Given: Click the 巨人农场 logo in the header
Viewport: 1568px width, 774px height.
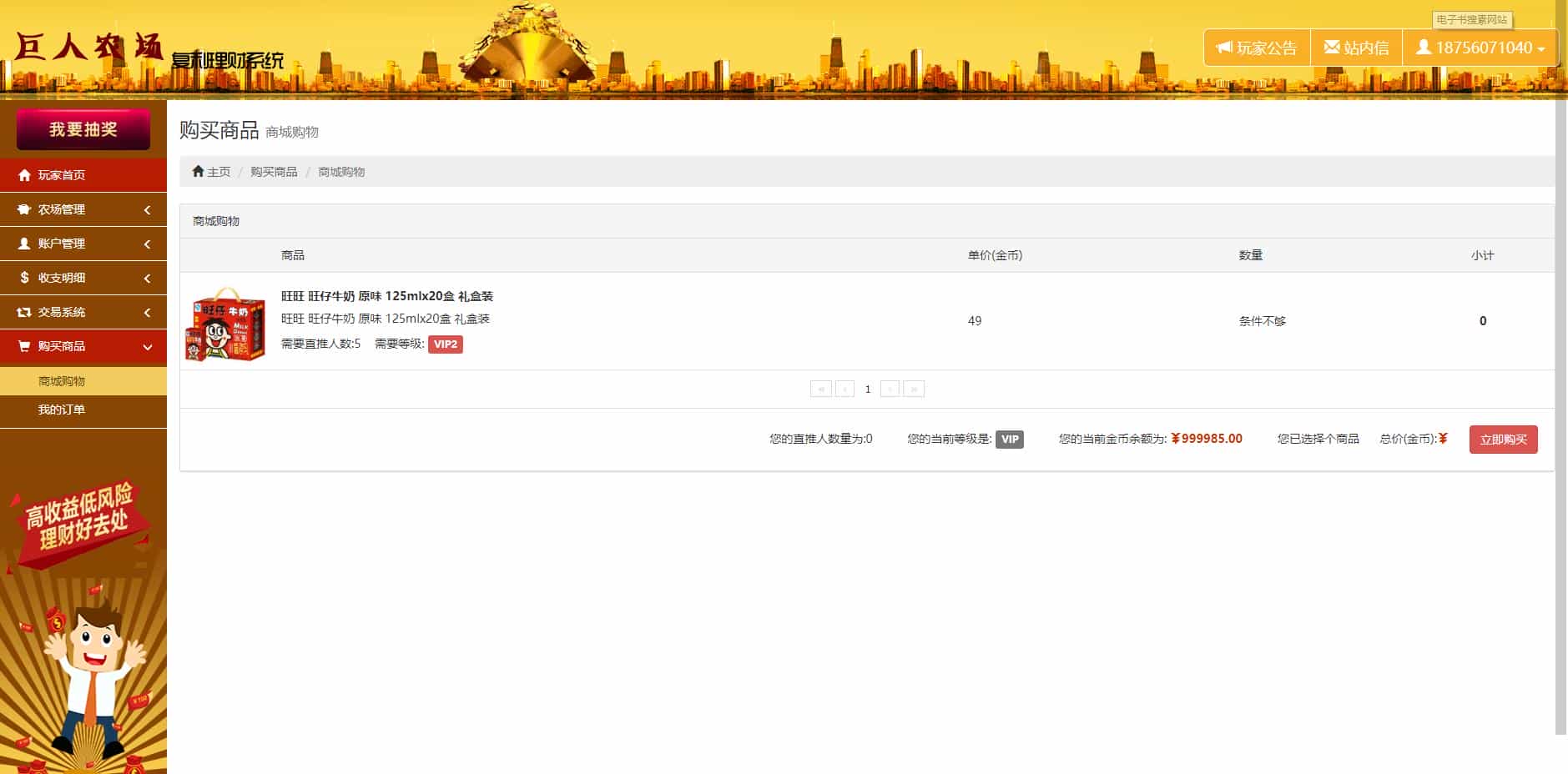Looking at the screenshot, I should (x=88, y=47).
